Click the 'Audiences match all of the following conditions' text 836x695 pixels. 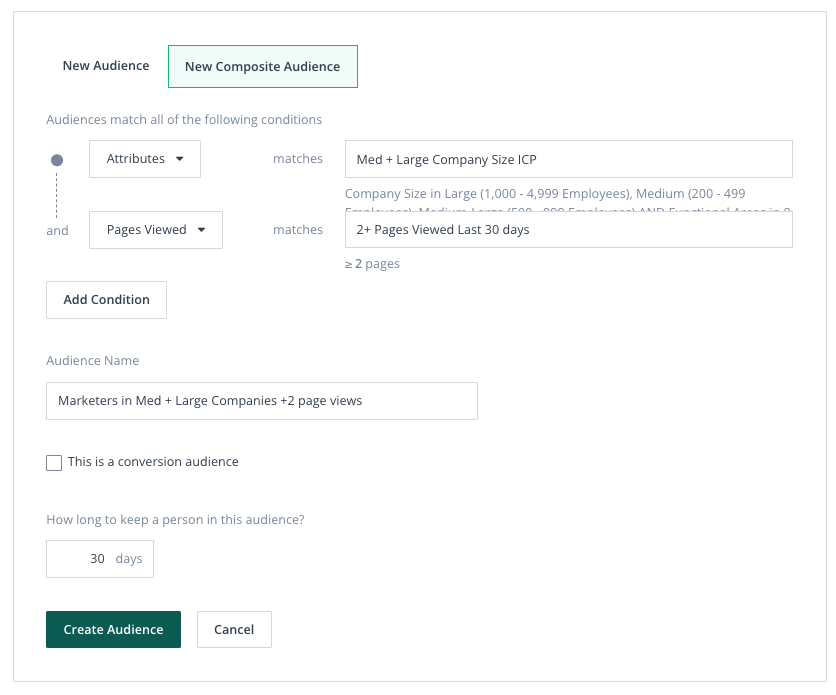point(184,119)
